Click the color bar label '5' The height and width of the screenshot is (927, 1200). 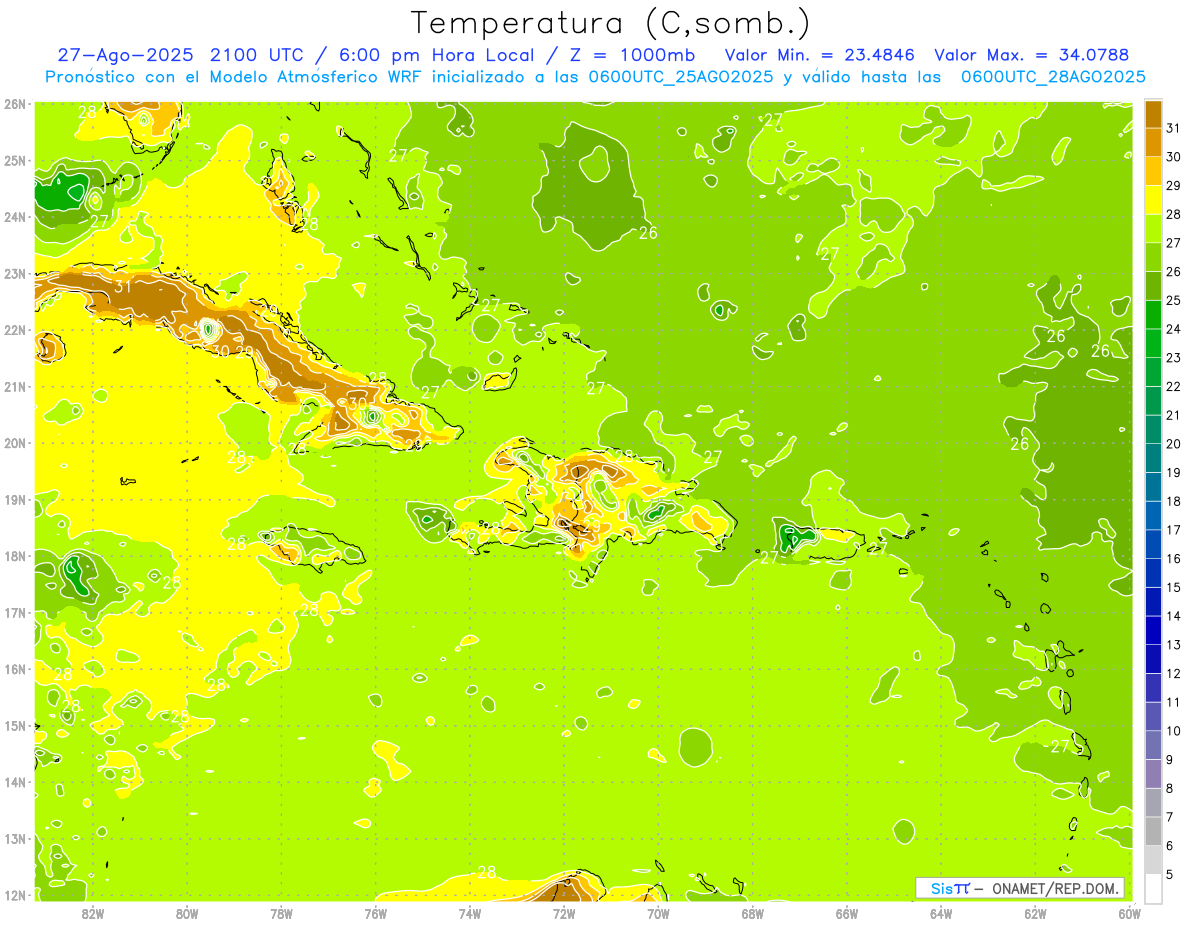(1170, 875)
